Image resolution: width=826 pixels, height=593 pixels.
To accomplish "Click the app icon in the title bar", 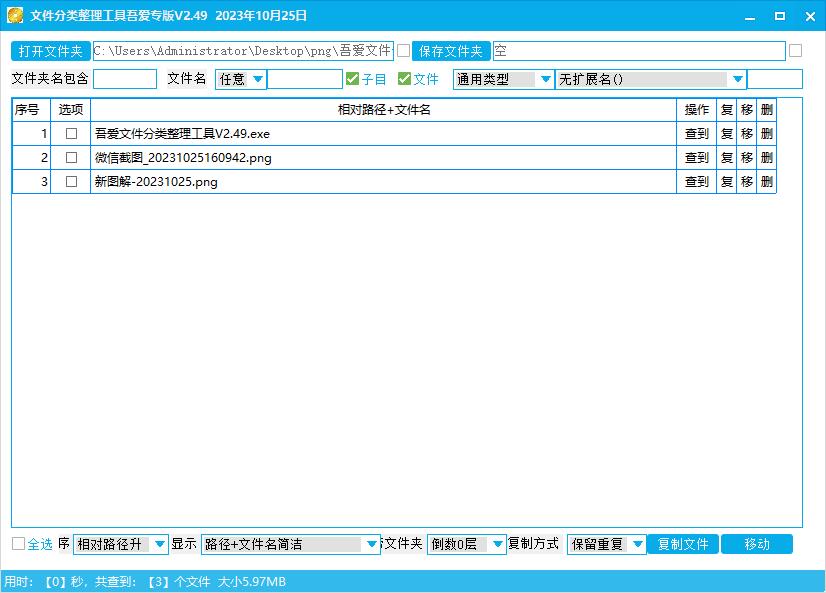I will pos(13,15).
